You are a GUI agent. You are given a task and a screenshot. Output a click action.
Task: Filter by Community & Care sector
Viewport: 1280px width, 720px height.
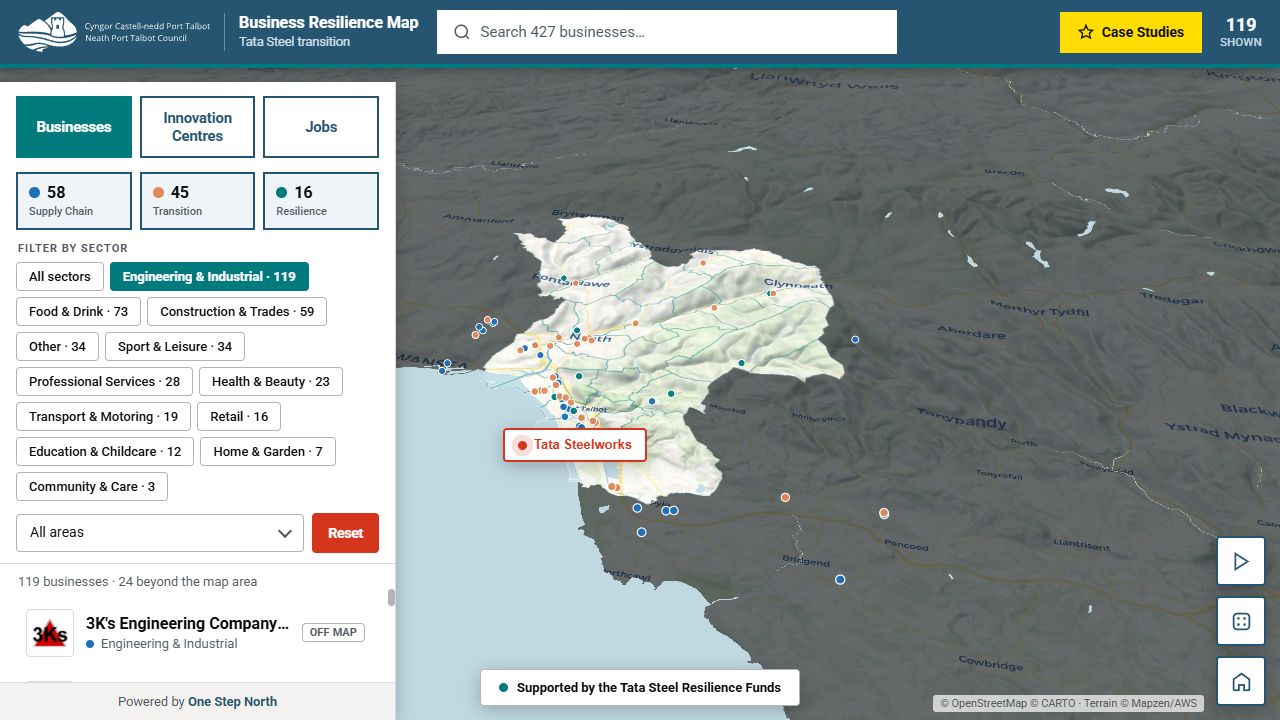point(92,487)
